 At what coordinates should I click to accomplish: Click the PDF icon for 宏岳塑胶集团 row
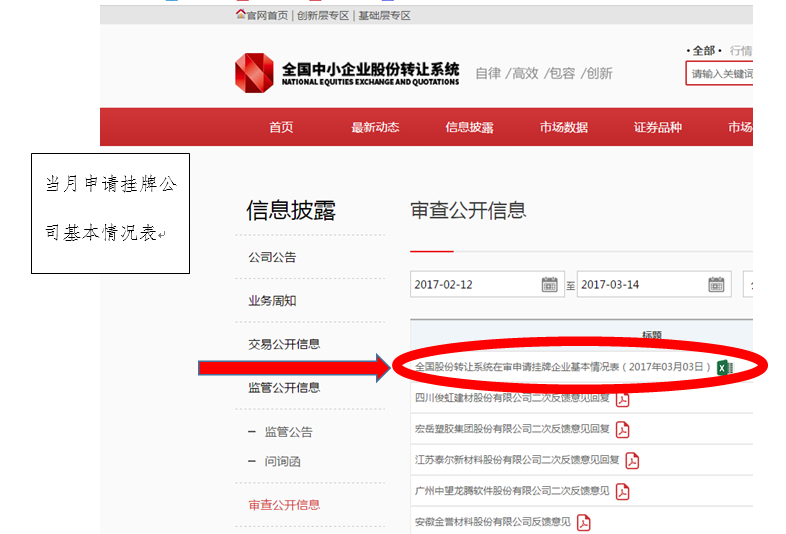(x=623, y=430)
